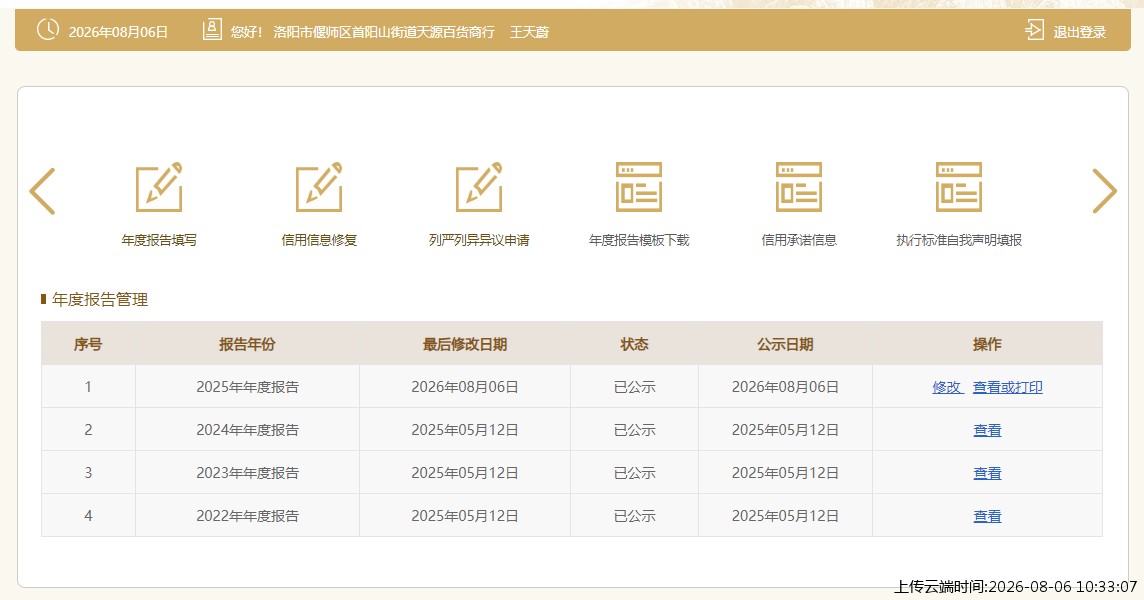Viewport: 1144px width, 600px height.
Task: Click 查看 for the 2022年年度报告
Action: [987, 516]
